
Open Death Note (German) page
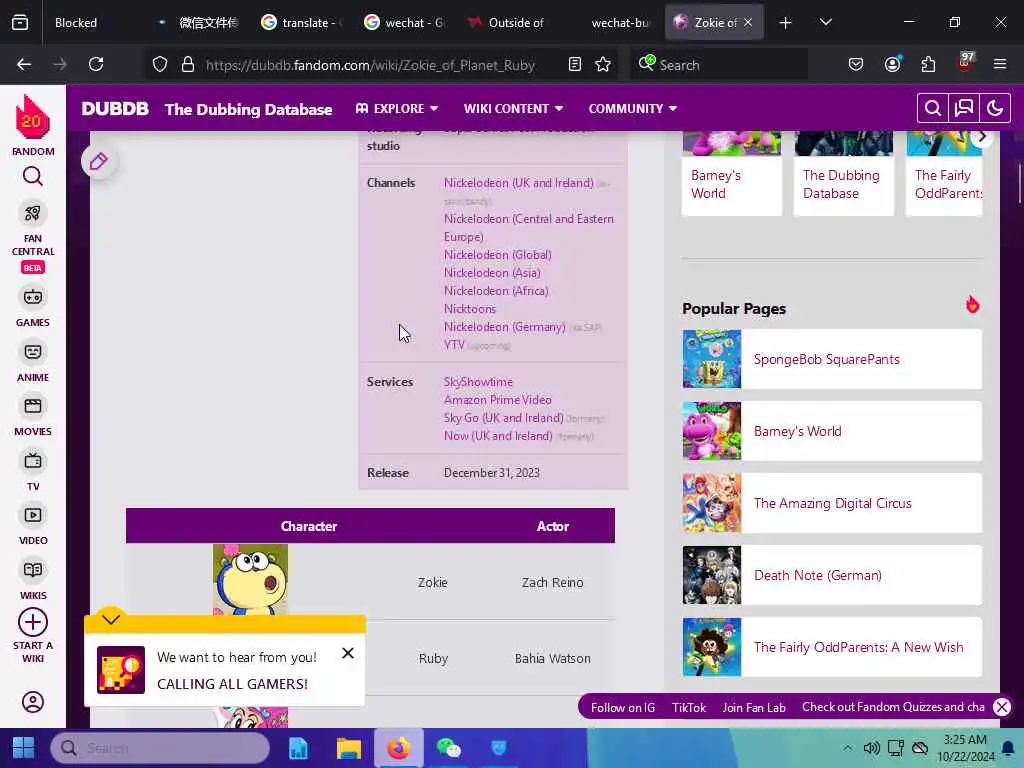point(831,575)
